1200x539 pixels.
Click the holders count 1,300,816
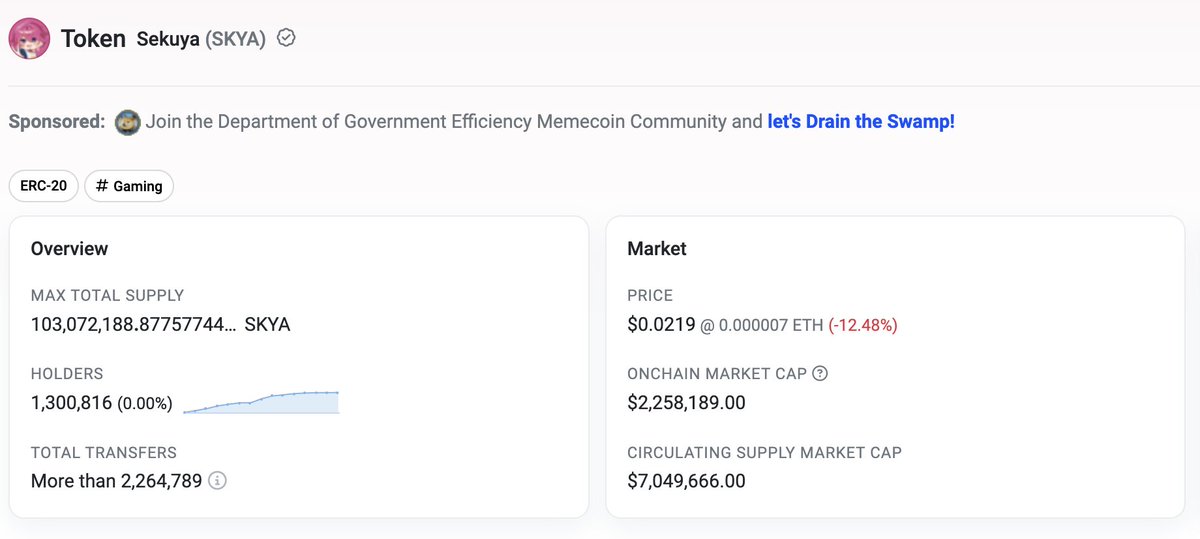pyautogui.click(x=71, y=403)
